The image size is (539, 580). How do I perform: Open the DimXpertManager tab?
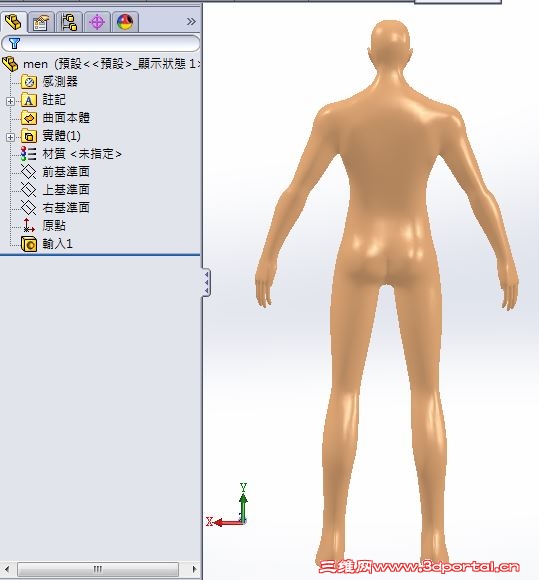click(x=97, y=22)
